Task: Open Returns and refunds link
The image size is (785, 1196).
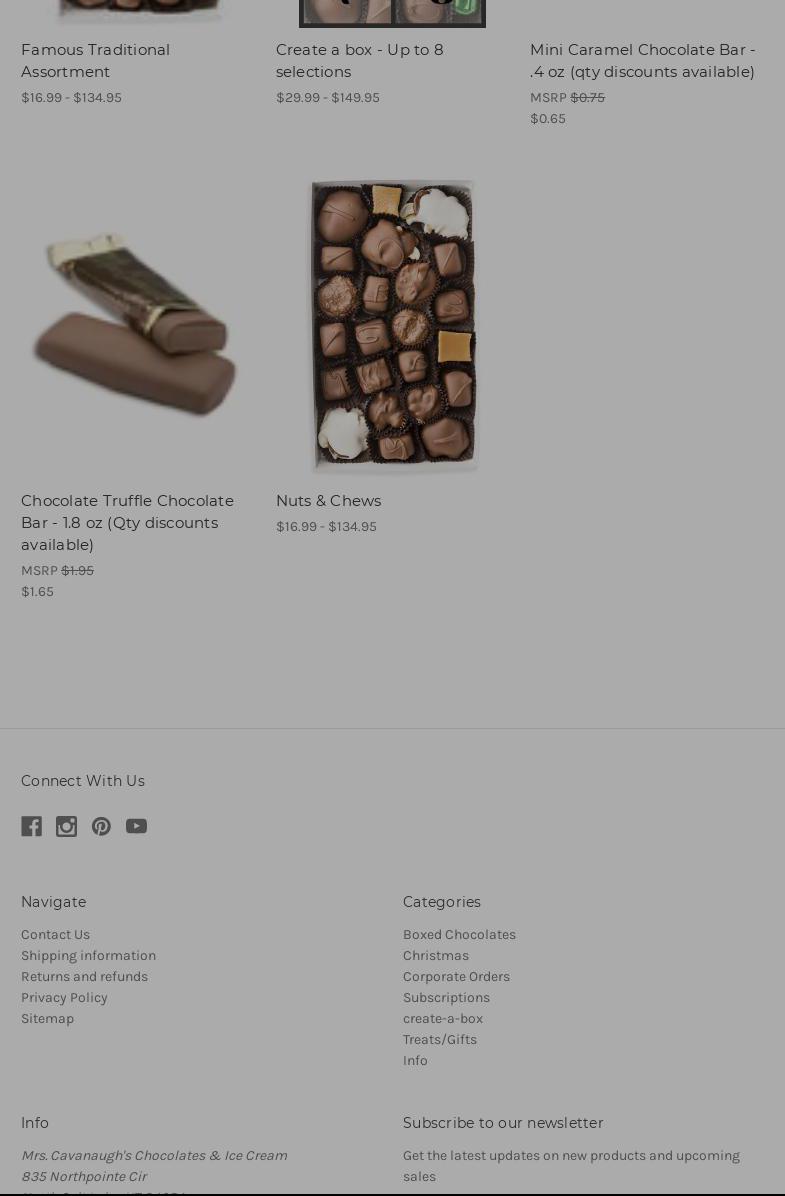Action: pos(85,976)
